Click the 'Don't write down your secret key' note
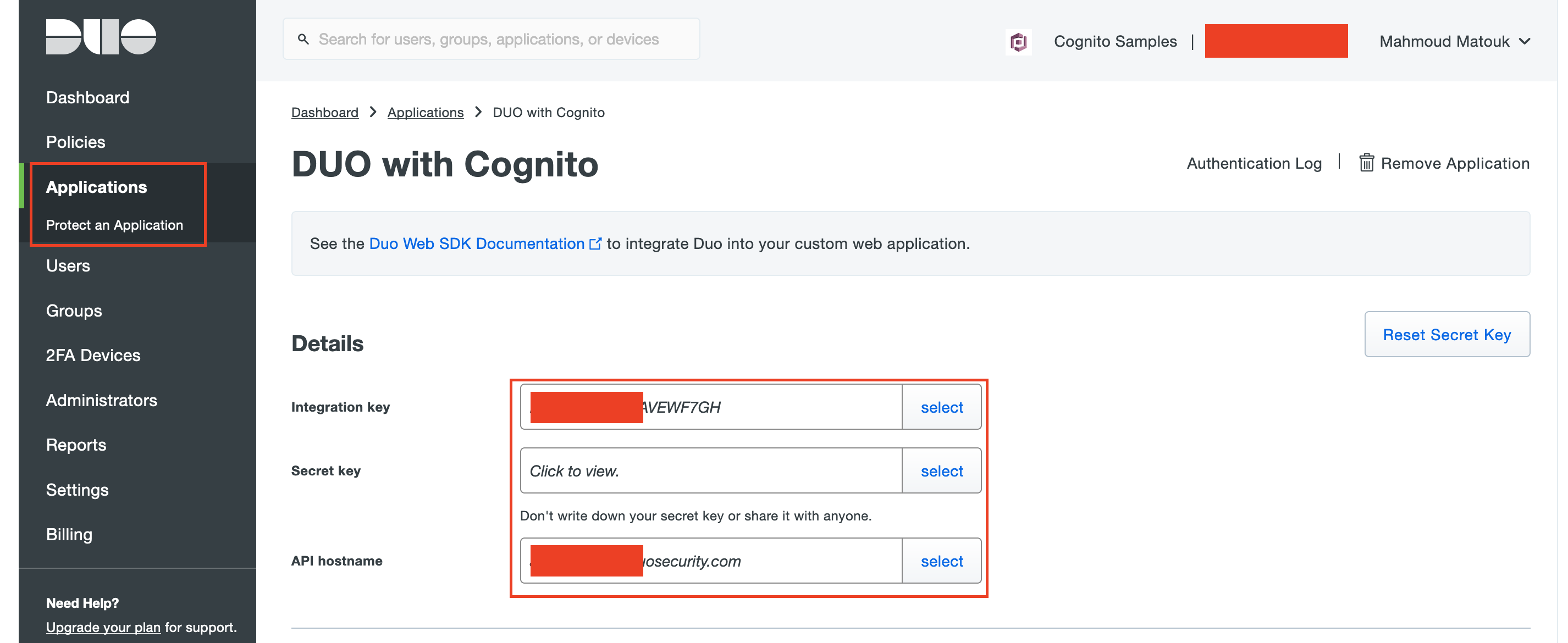This screenshot has height=643, width=1568. coord(695,516)
